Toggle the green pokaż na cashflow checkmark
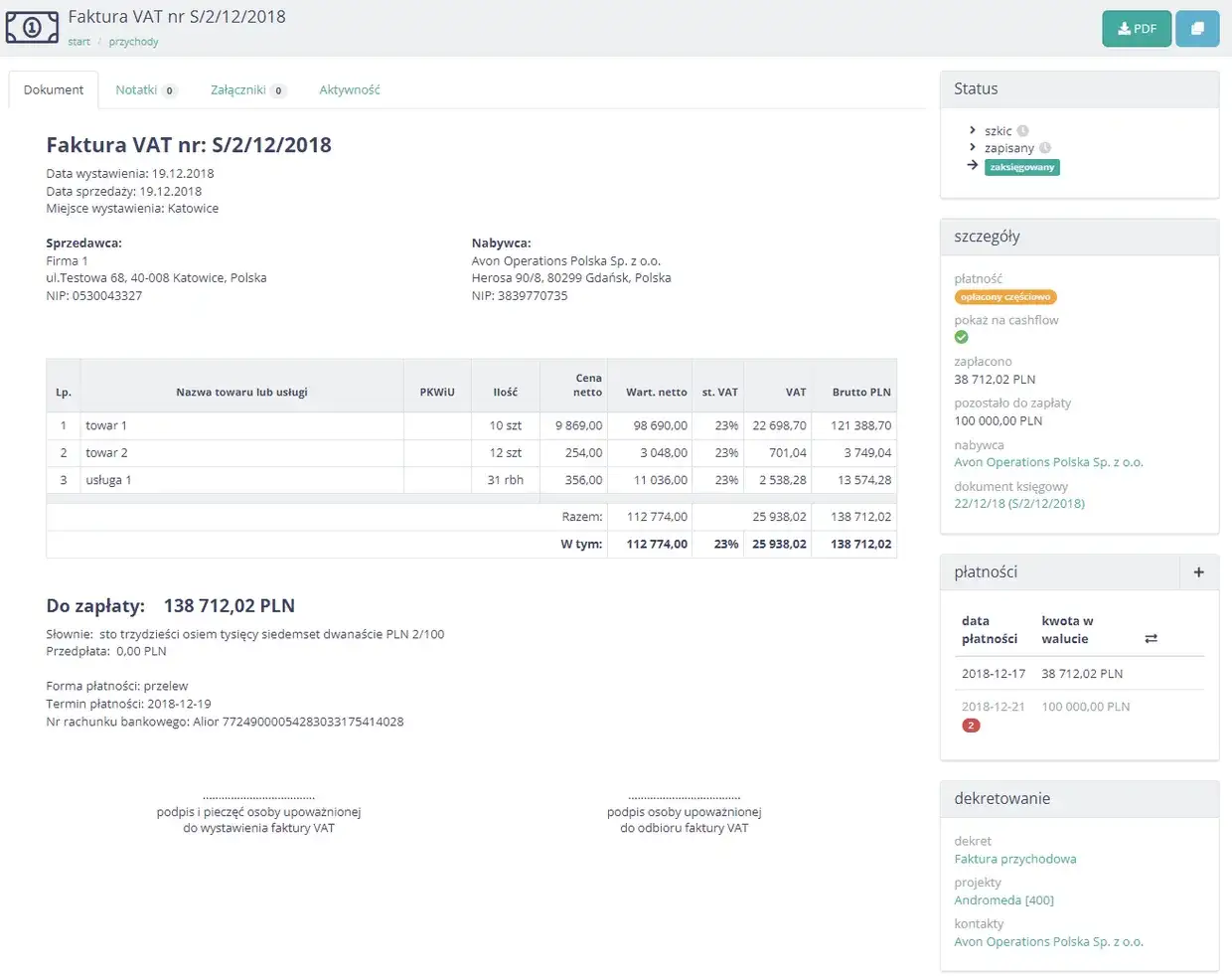This screenshot has height=976, width=1232. (x=961, y=337)
